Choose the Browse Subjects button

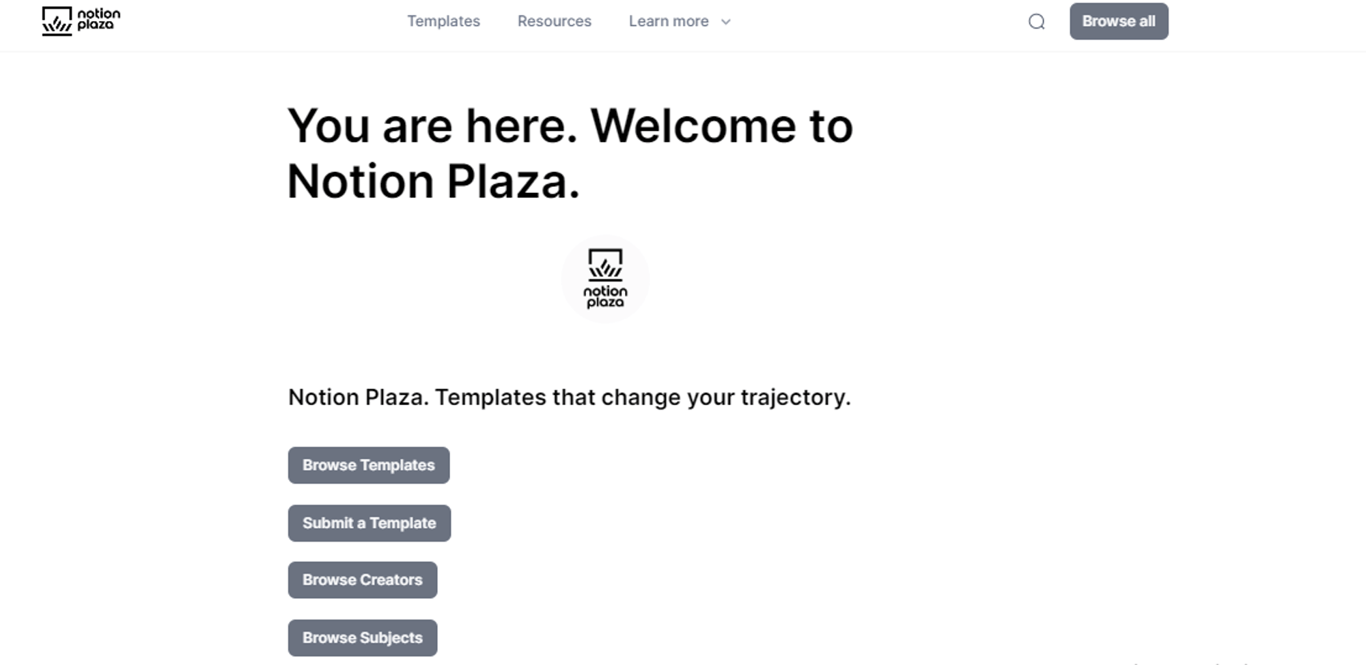(362, 638)
